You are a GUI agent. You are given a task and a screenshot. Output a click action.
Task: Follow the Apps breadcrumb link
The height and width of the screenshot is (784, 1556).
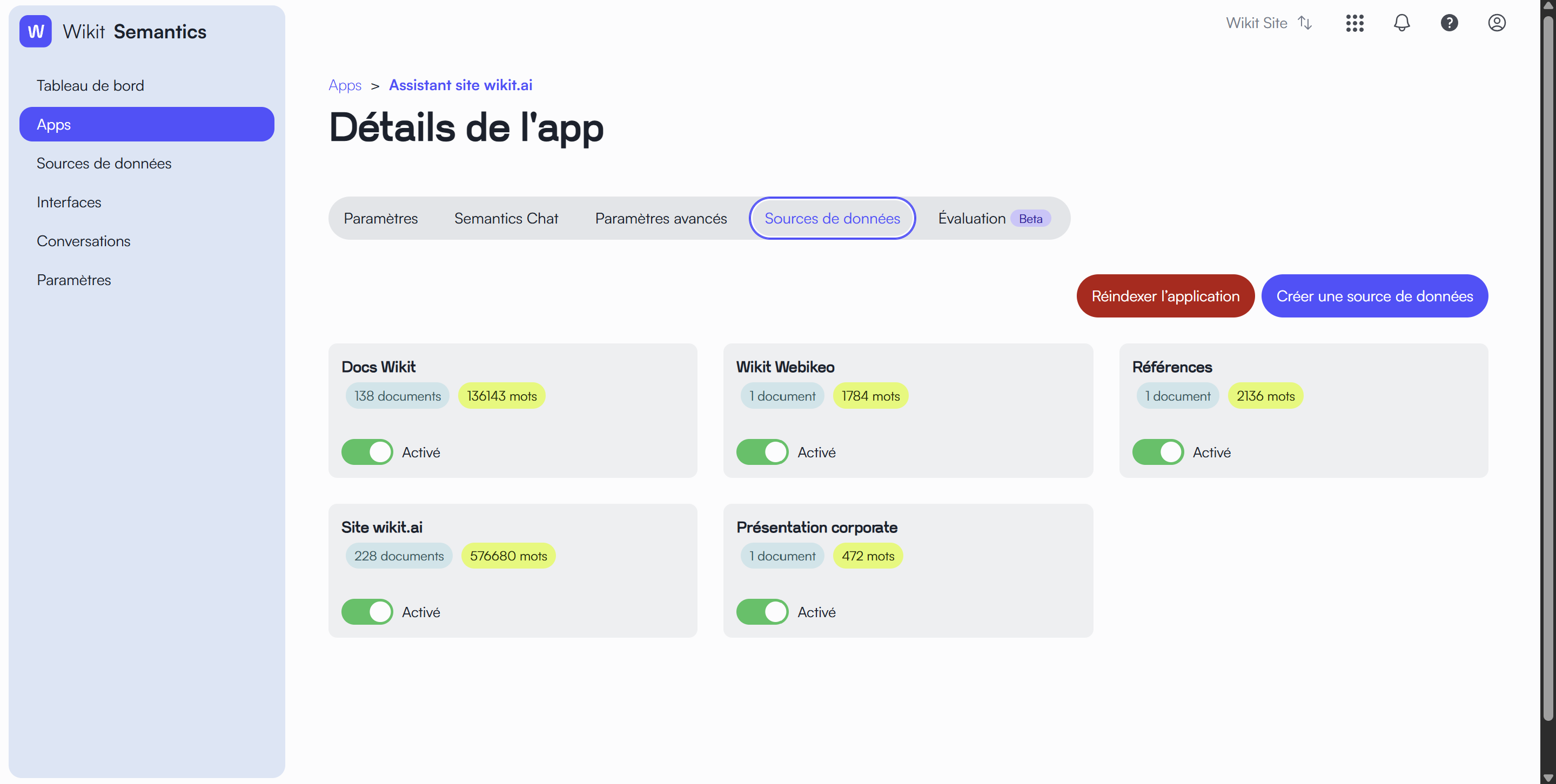tap(344, 85)
